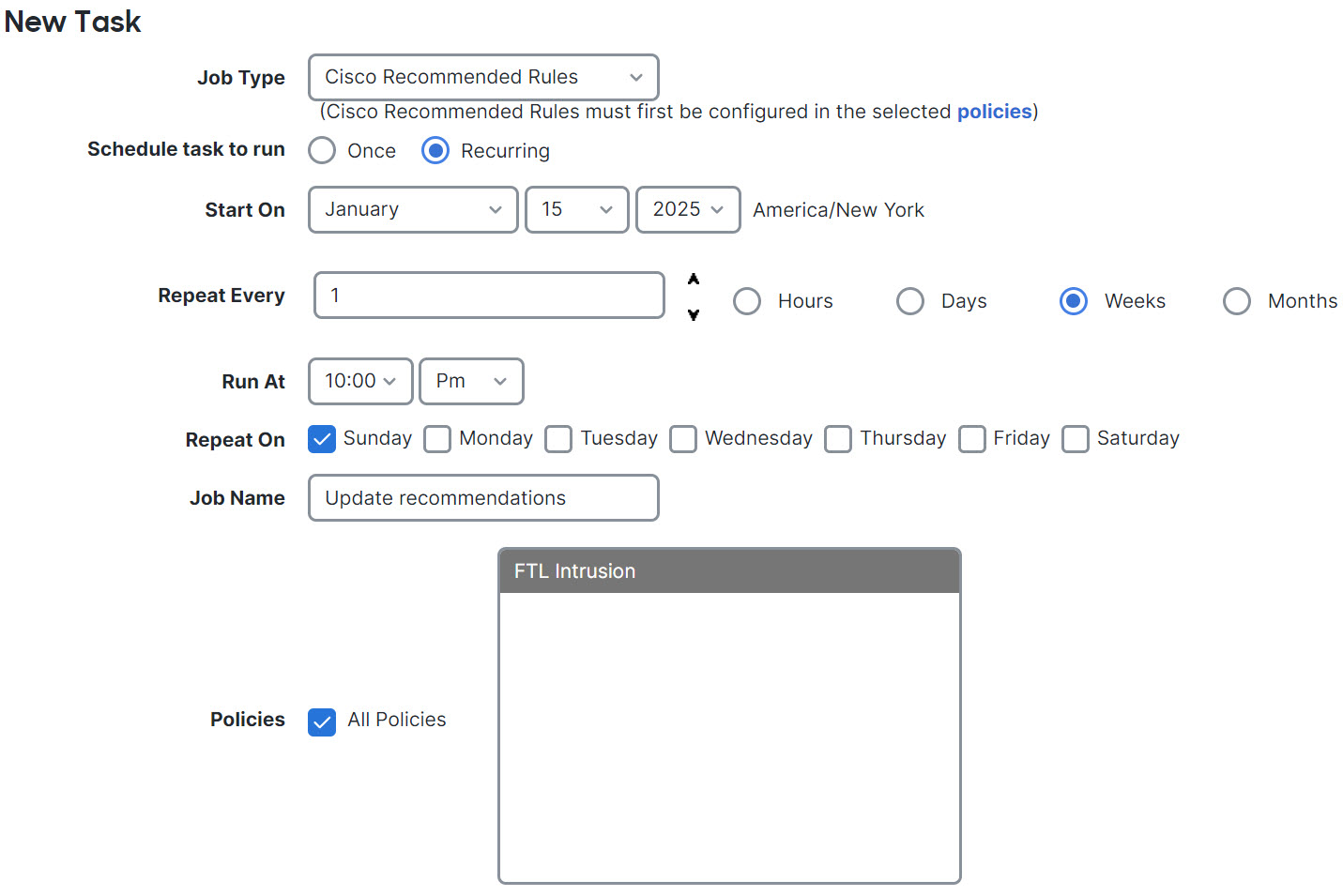This screenshot has width=1343, height=896.
Task: Open the Job Type dropdown
Action: [482, 77]
